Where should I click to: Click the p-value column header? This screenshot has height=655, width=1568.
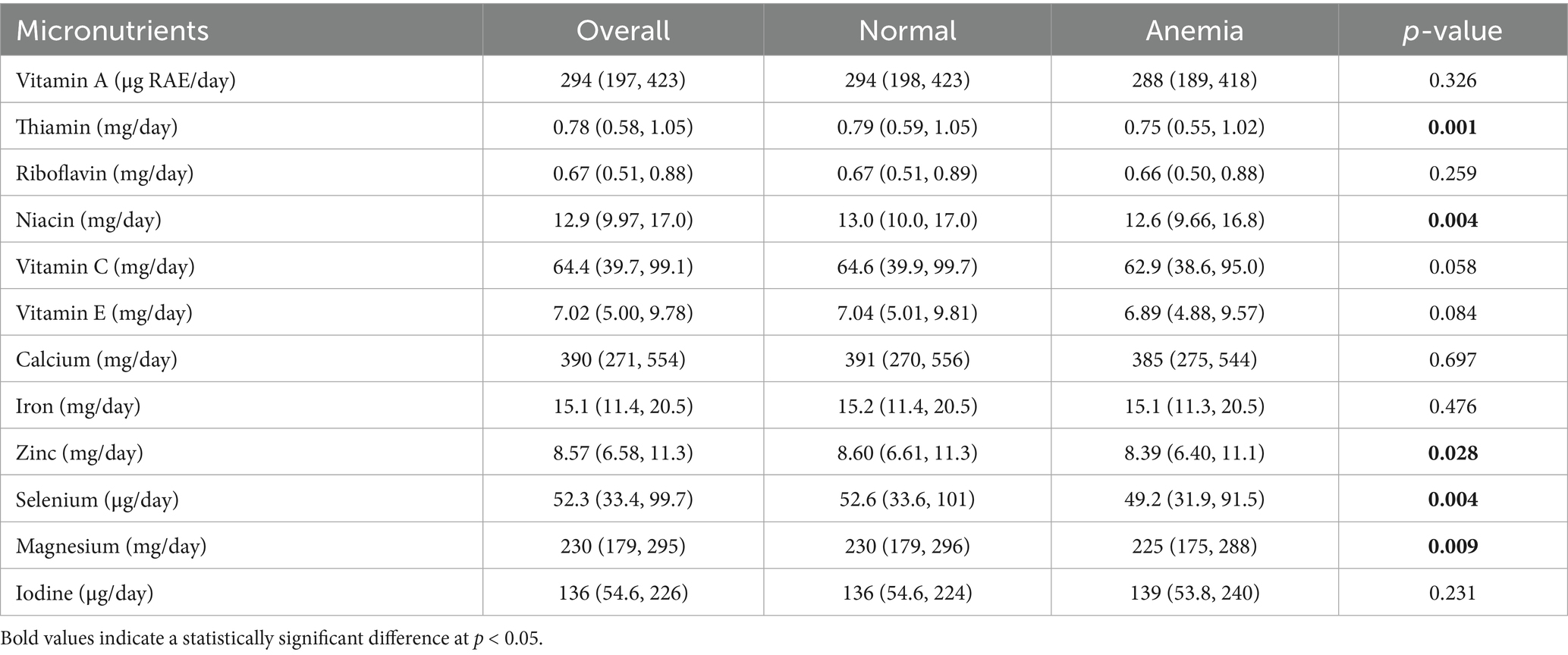click(x=1452, y=30)
